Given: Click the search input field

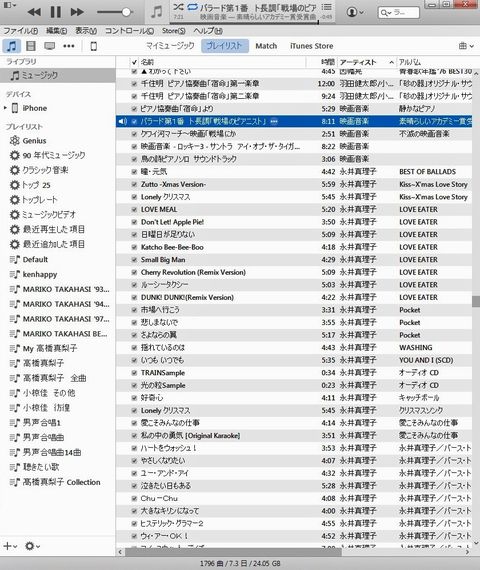Looking at the screenshot, I should 398,13.
